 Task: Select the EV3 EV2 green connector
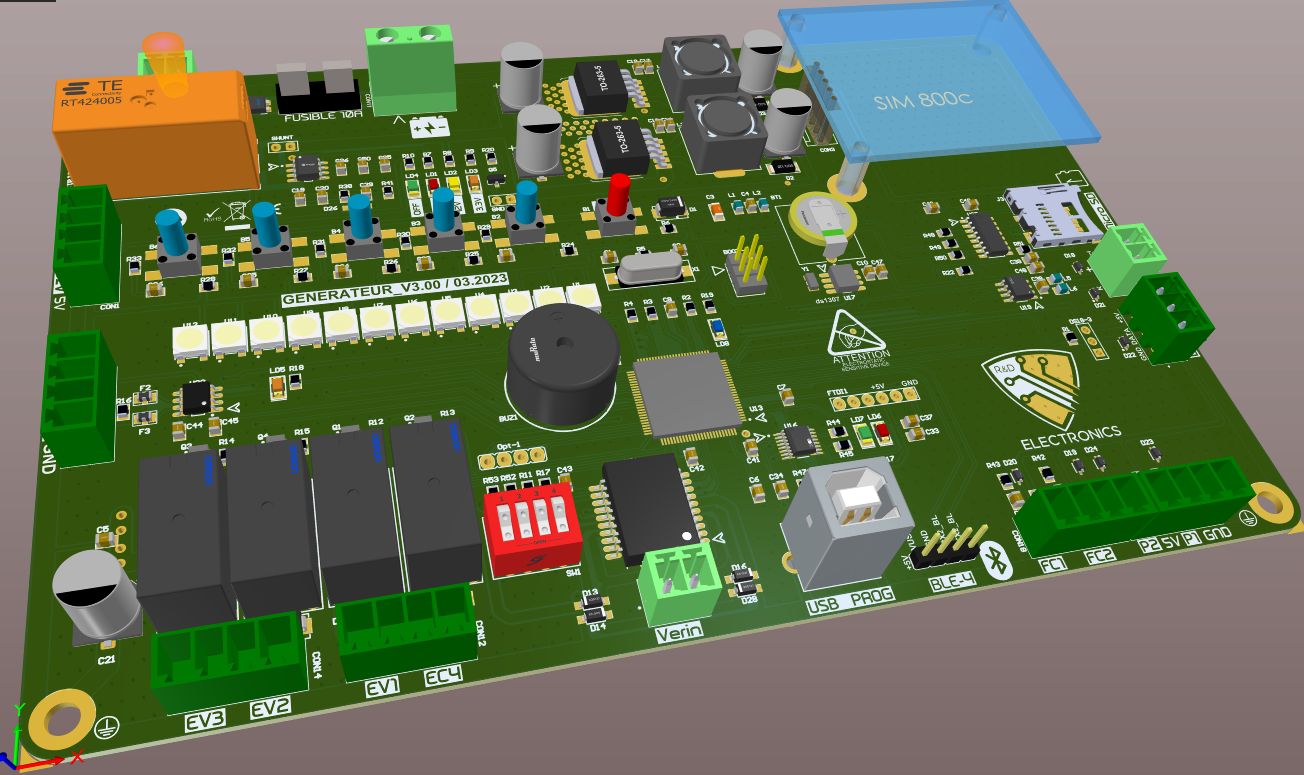pos(227,661)
